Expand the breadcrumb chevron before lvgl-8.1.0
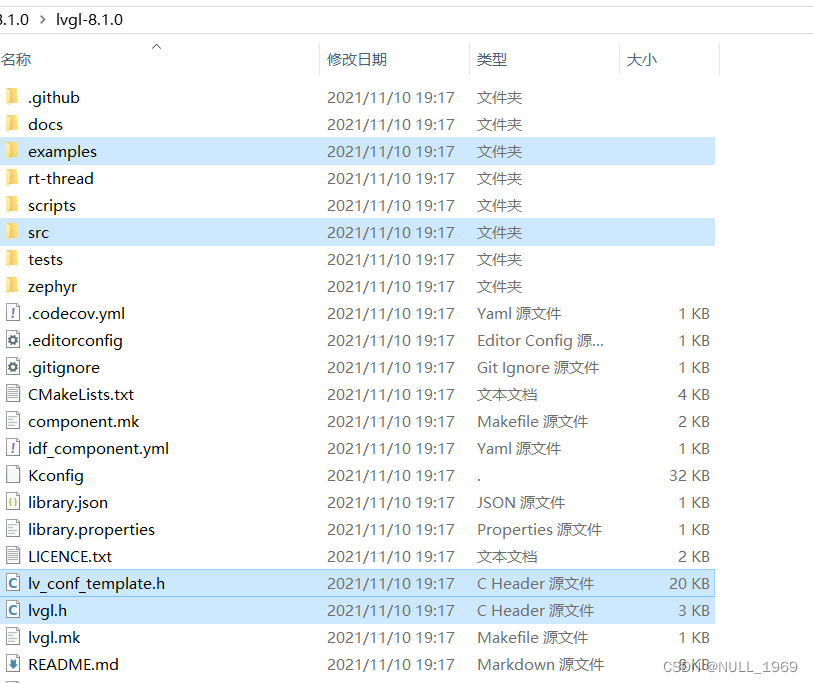This screenshot has height=683, width=813. (x=43, y=20)
